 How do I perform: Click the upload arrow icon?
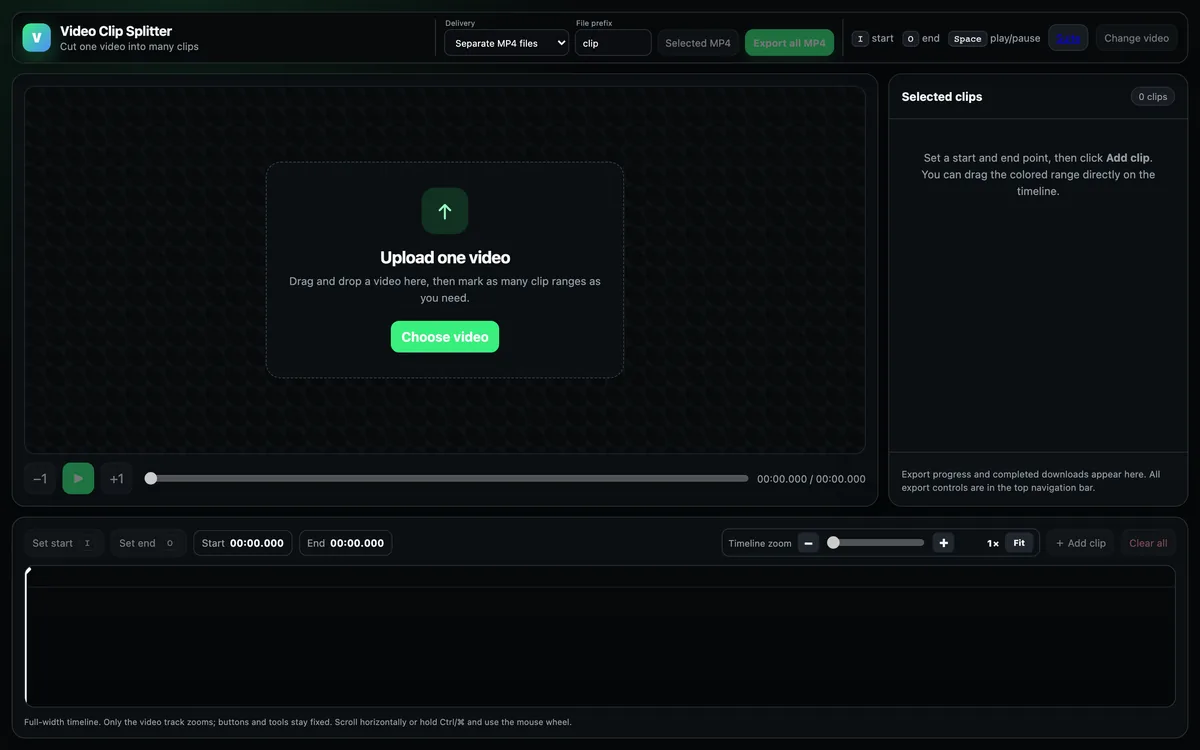coord(445,211)
